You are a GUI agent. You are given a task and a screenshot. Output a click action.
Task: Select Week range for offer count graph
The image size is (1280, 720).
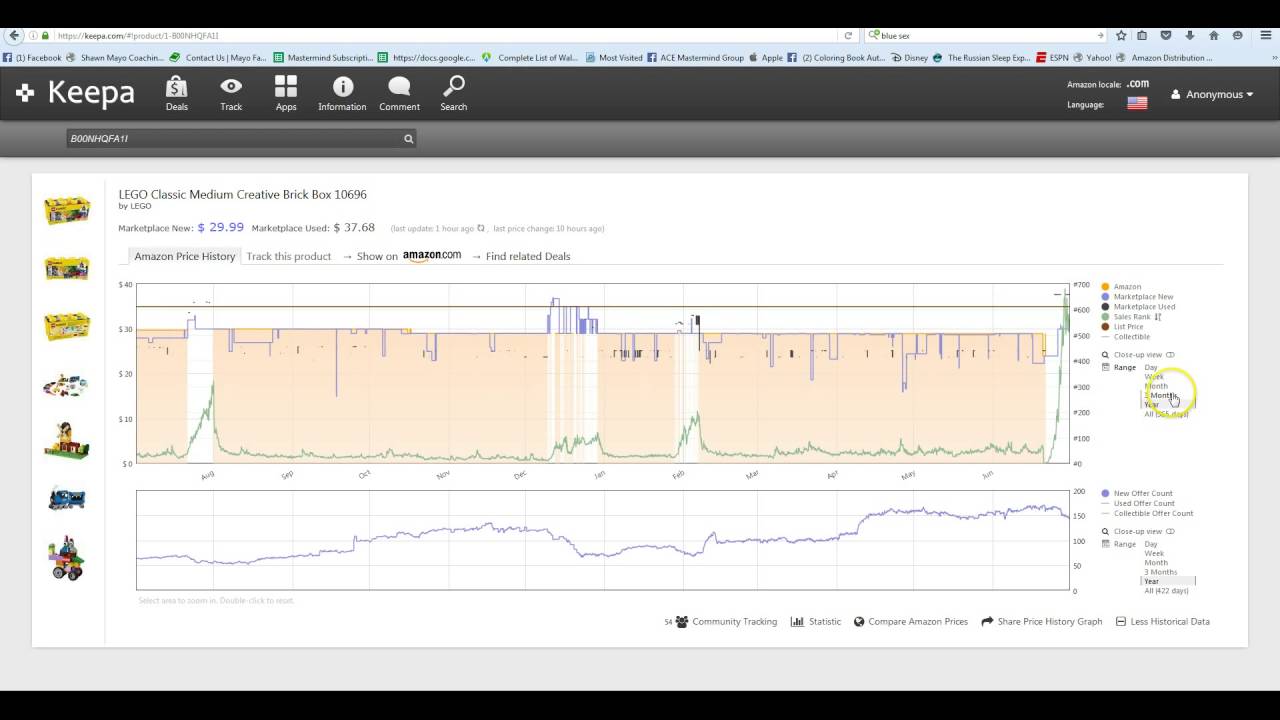(x=1154, y=554)
